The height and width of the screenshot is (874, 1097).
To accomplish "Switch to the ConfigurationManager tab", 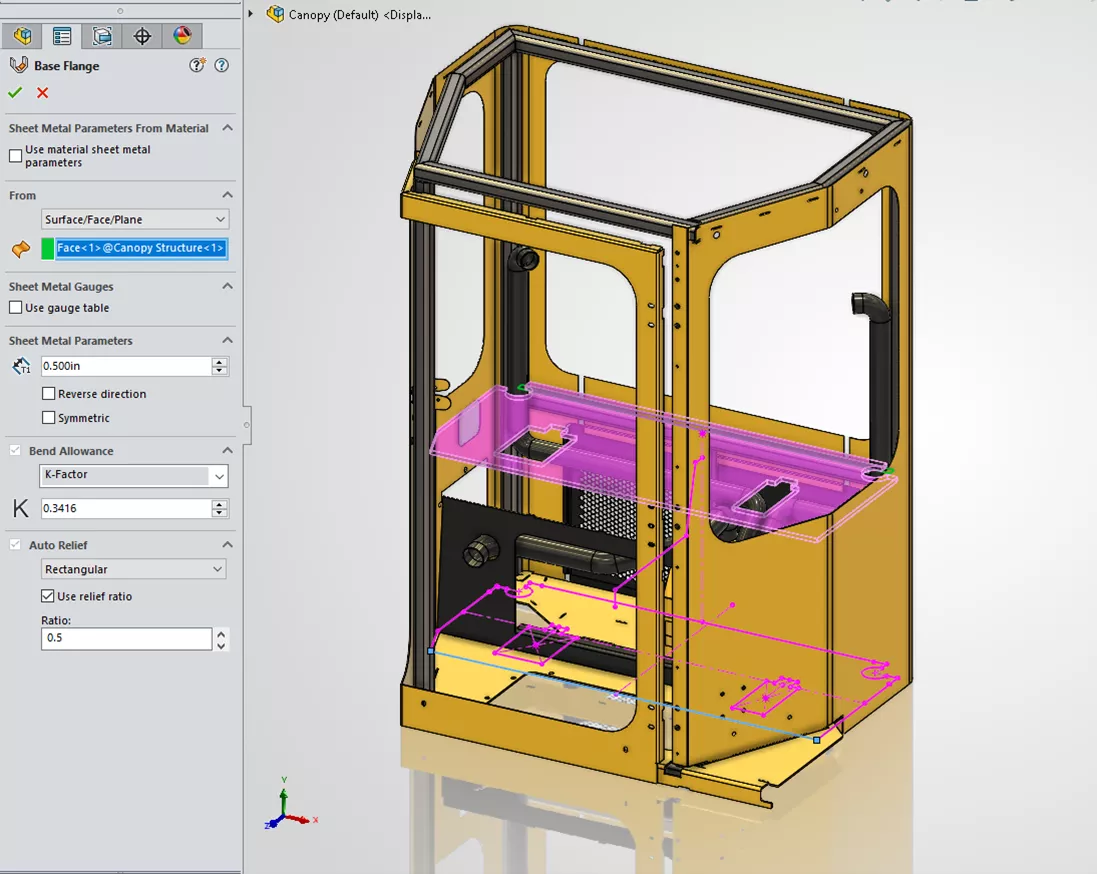I will [102, 37].
